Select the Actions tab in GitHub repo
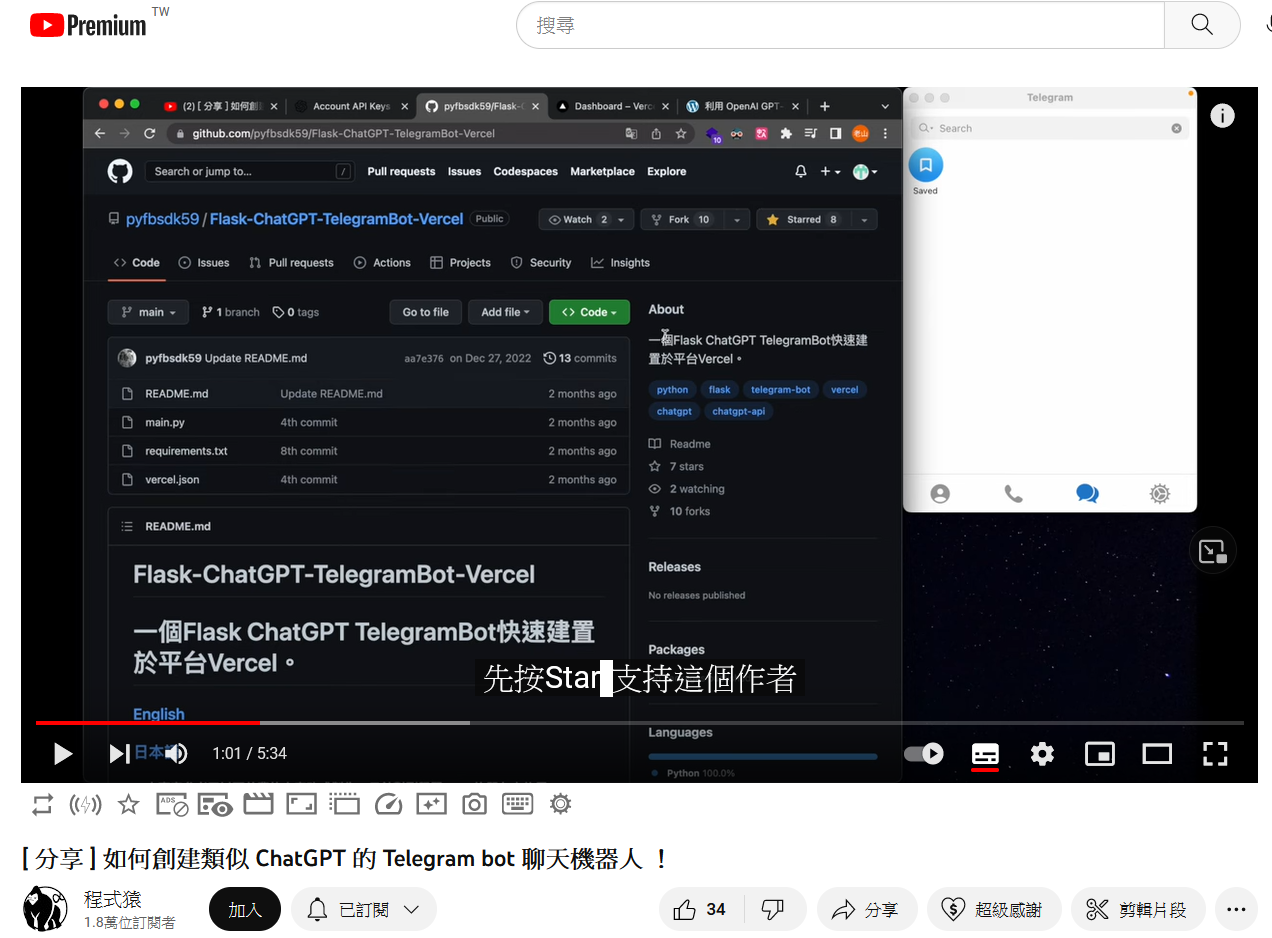Screen dimensions: 1272x938 tap(382, 263)
